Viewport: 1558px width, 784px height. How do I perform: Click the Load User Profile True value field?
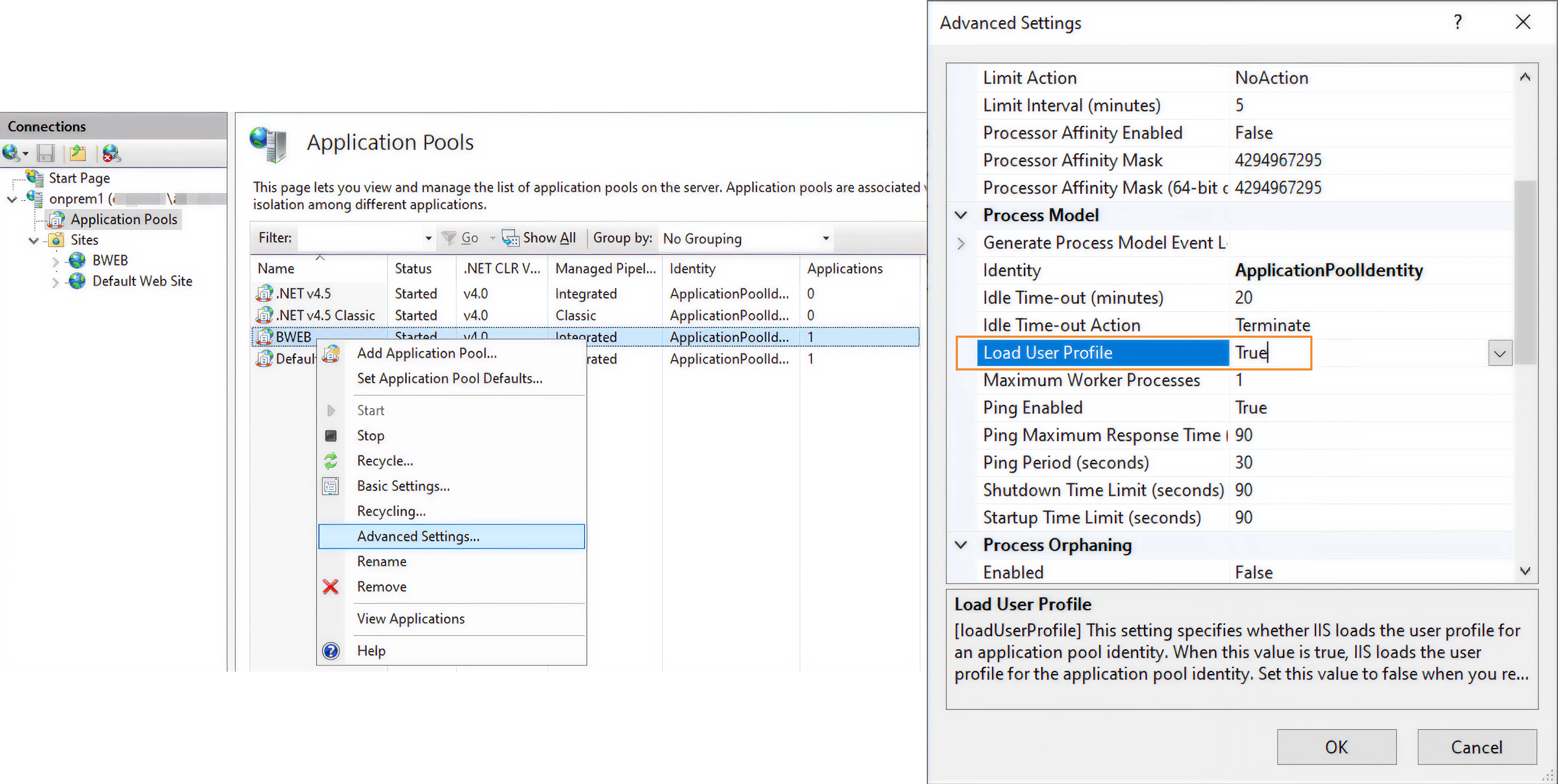click(1358, 353)
